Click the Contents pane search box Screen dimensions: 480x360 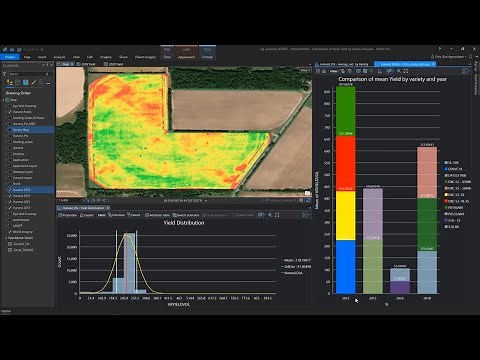(29, 74)
